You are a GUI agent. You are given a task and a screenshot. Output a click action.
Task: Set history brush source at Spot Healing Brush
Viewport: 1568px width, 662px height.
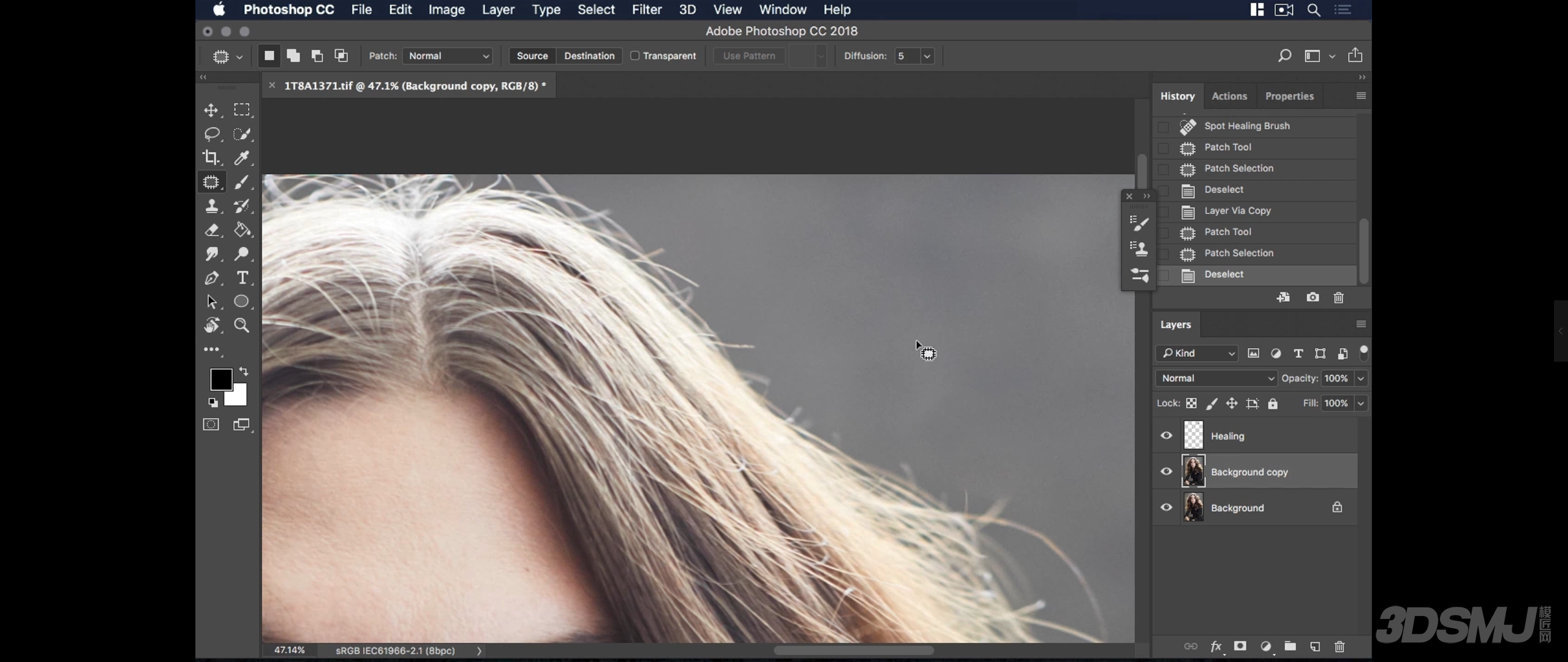1163,126
